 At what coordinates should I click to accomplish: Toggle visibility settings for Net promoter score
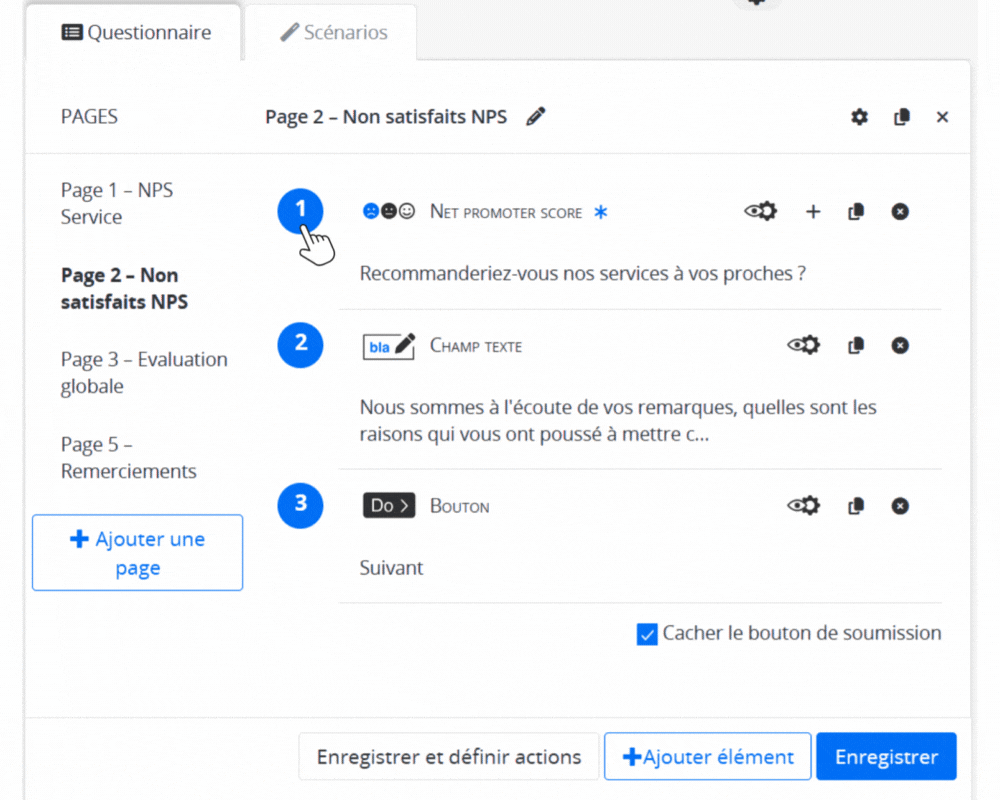click(x=761, y=212)
